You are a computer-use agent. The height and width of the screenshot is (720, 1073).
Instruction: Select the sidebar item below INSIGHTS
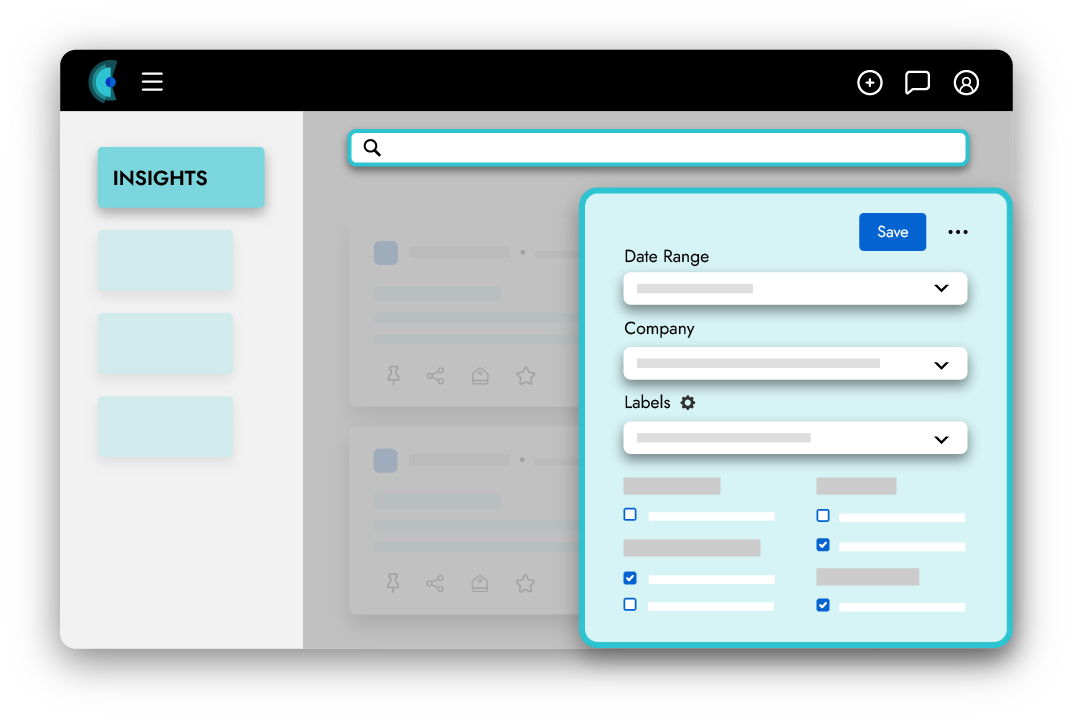click(165, 261)
